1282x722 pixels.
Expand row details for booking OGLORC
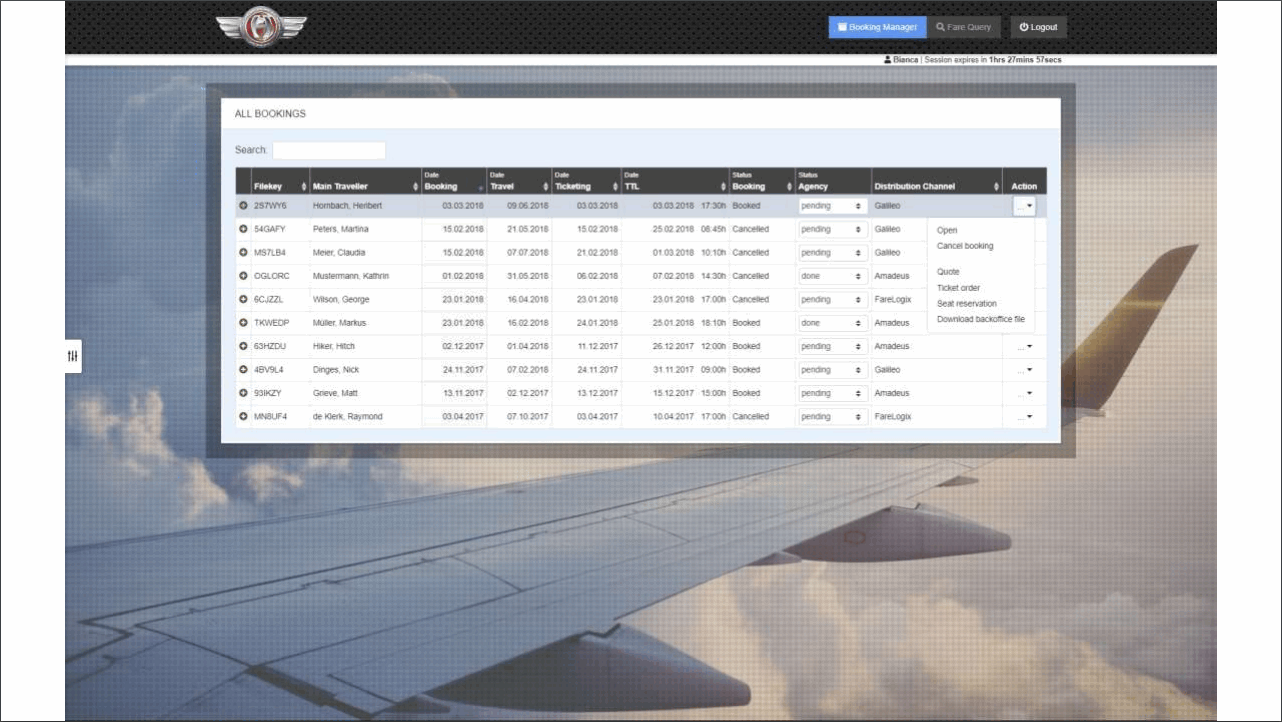243,276
